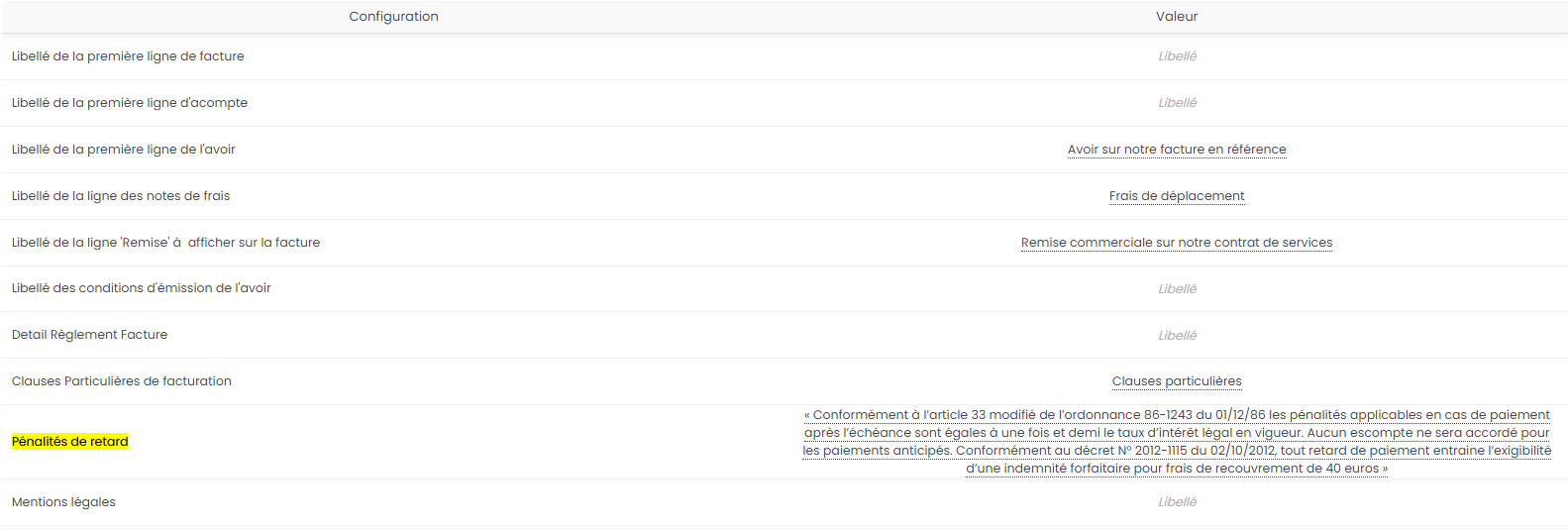Select the highlighted 'Pénalités de retard' label
1568x529 pixels.
[x=70, y=442]
